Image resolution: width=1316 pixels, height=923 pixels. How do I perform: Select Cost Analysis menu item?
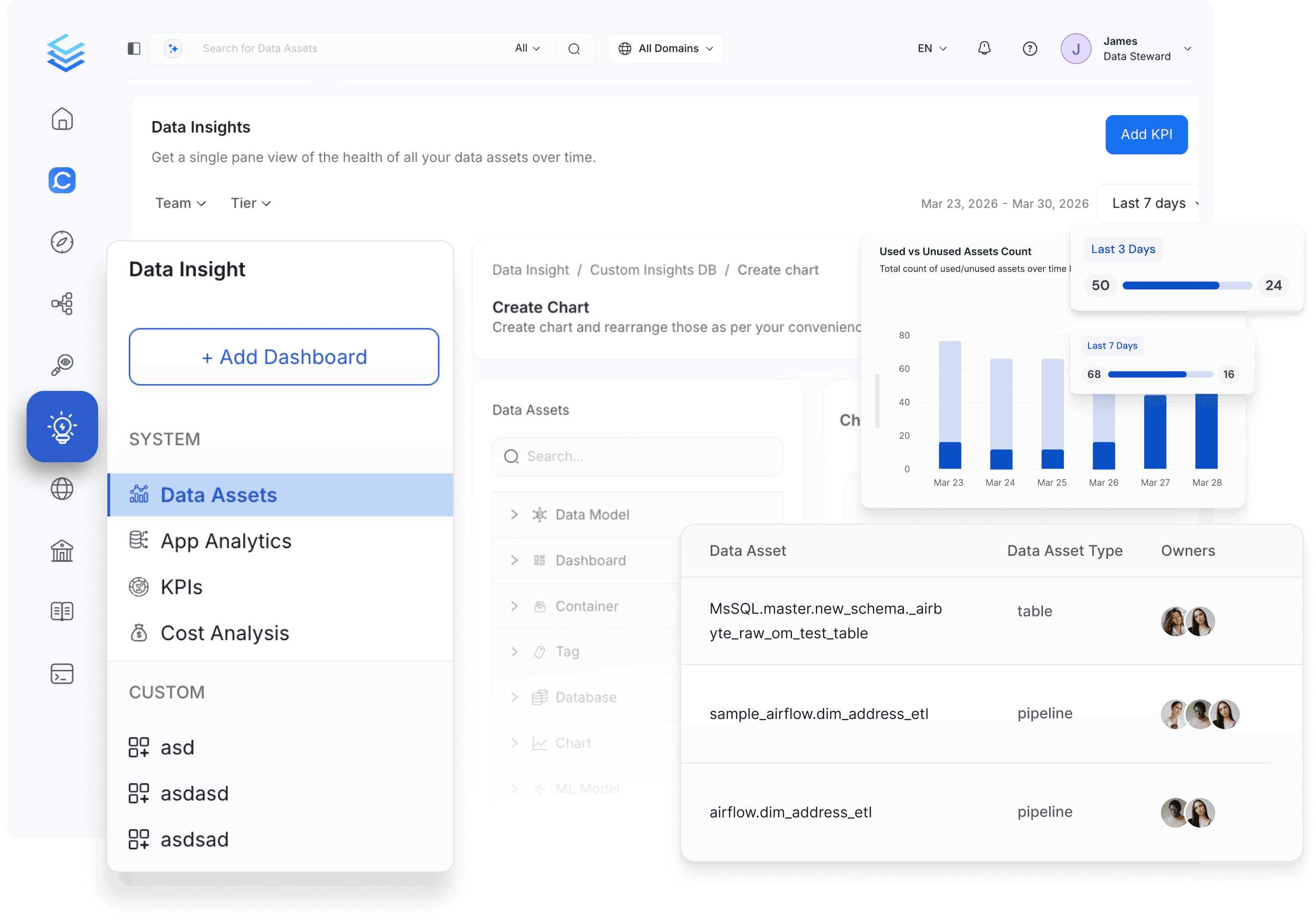pyautogui.click(x=280, y=633)
